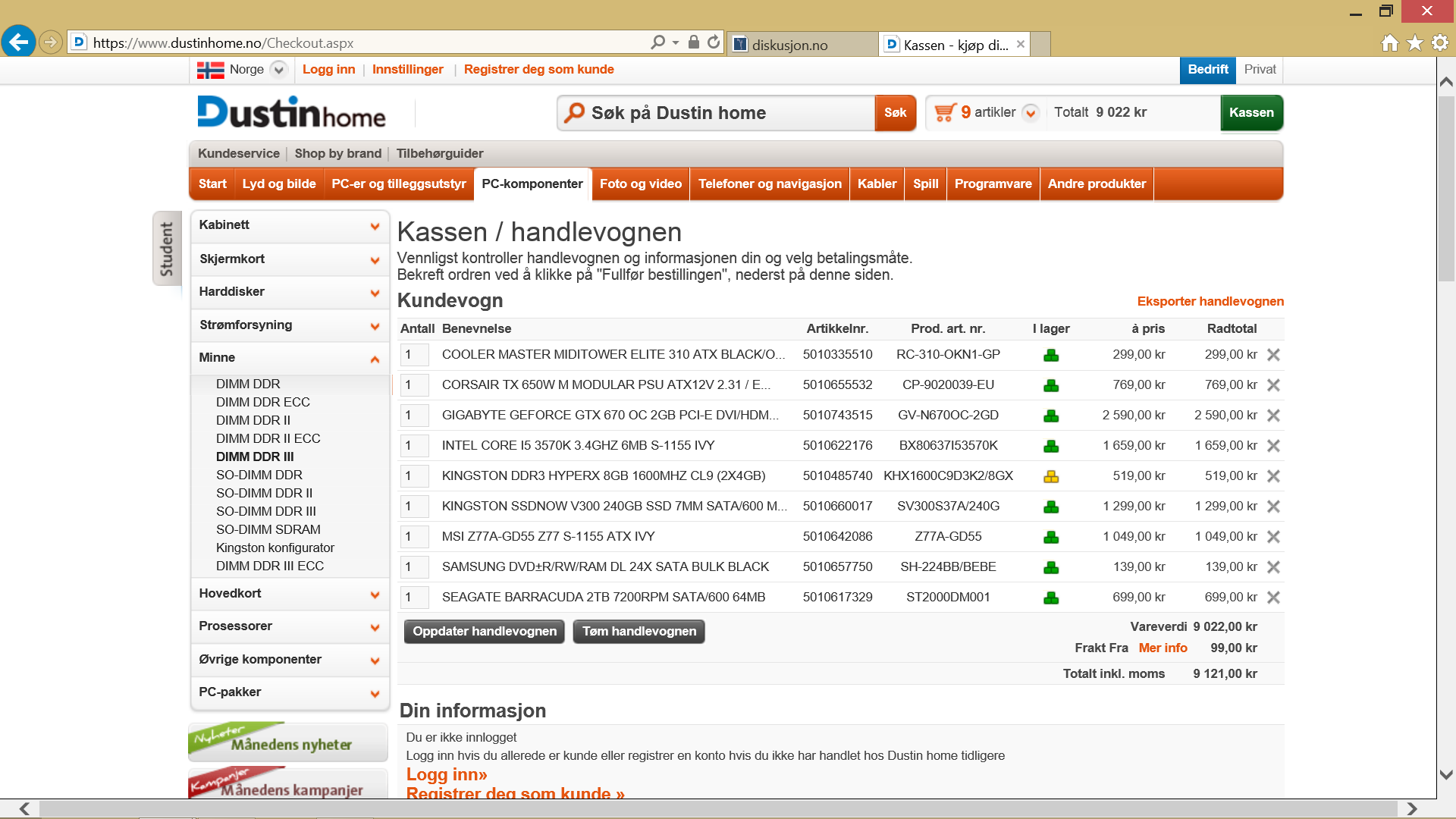The width and height of the screenshot is (1456, 819).
Task: Click the browser back arrow button
Action: [19, 42]
